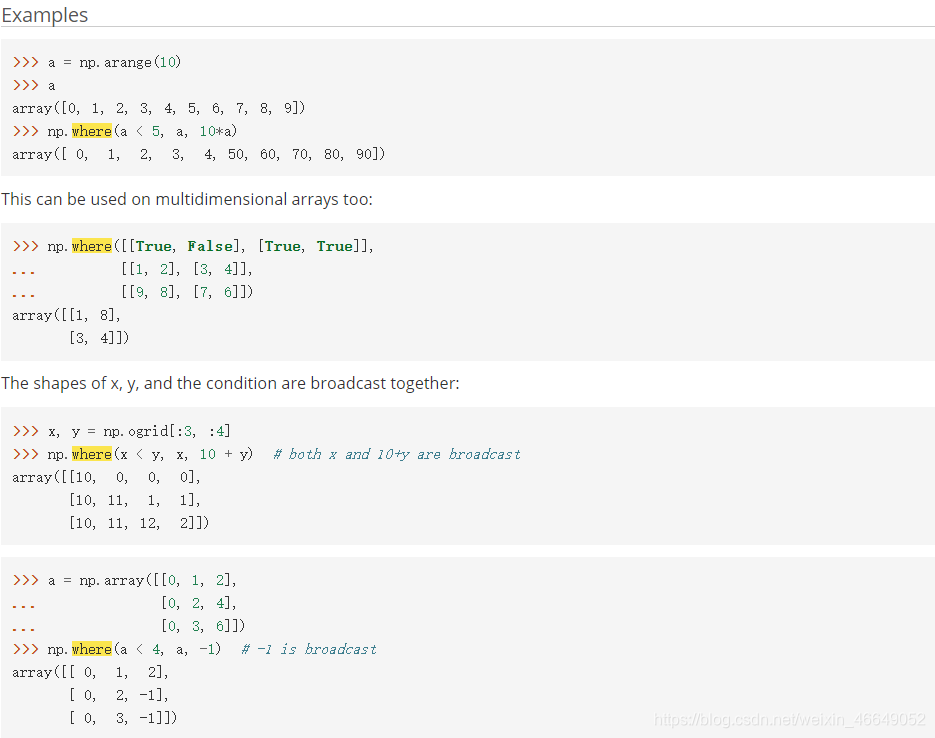
Task: Click the "Examples" section heading
Action: [45, 15]
